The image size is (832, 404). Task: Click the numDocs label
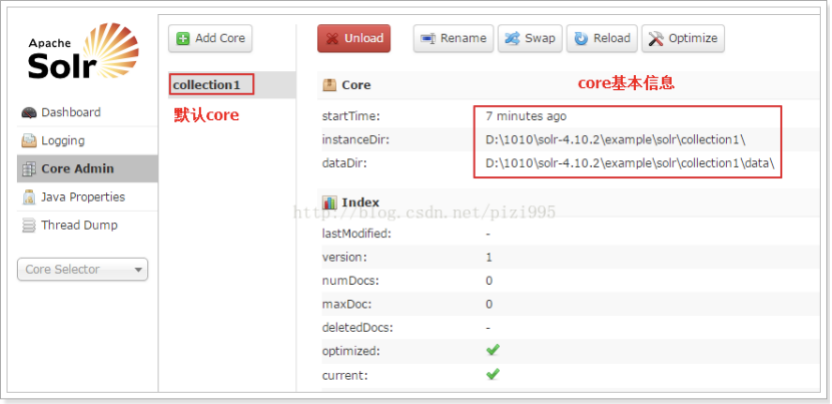click(351, 281)
